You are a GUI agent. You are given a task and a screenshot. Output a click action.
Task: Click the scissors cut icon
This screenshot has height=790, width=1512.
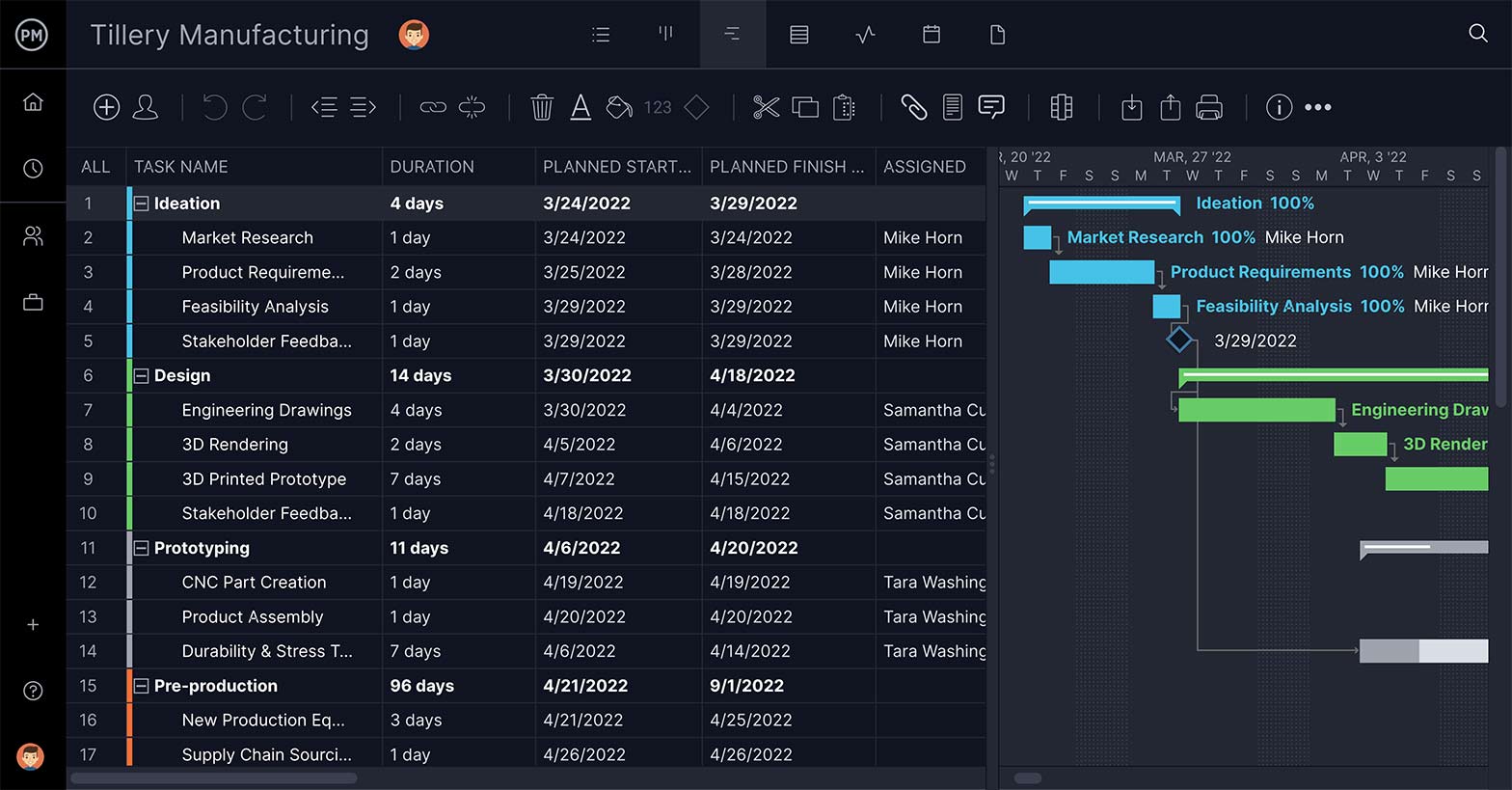(x=766, y=107)
